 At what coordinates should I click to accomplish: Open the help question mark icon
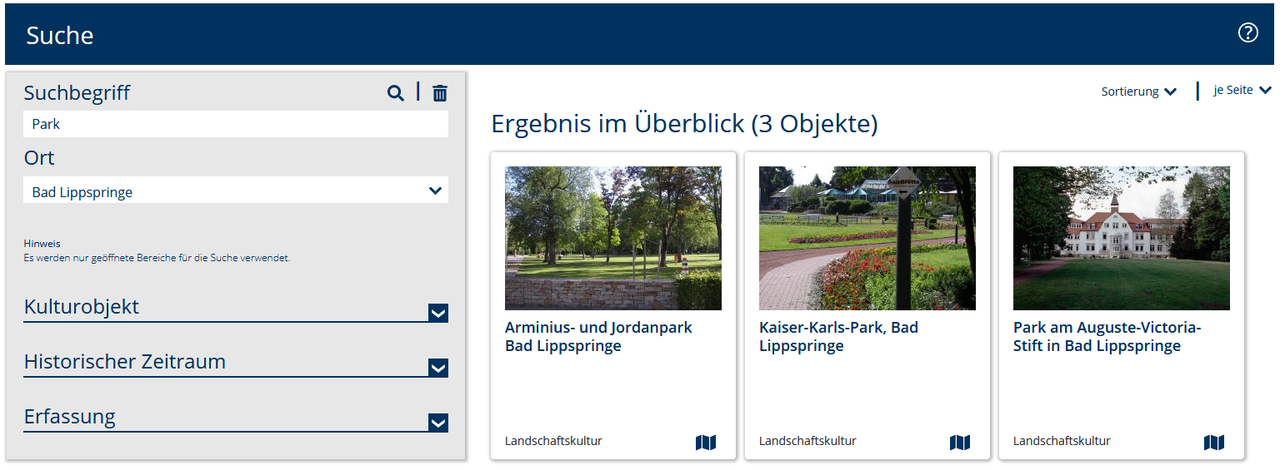tap(1248, 33)
